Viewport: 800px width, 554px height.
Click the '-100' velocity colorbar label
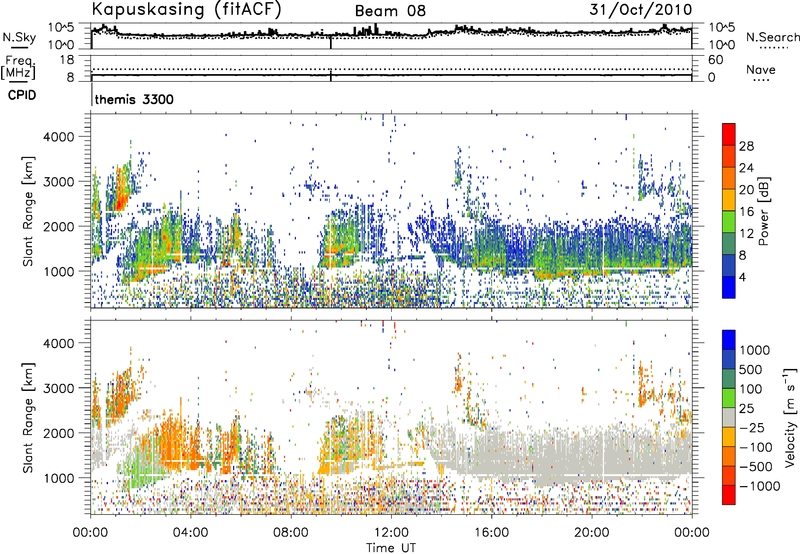[x=756, y=447]
